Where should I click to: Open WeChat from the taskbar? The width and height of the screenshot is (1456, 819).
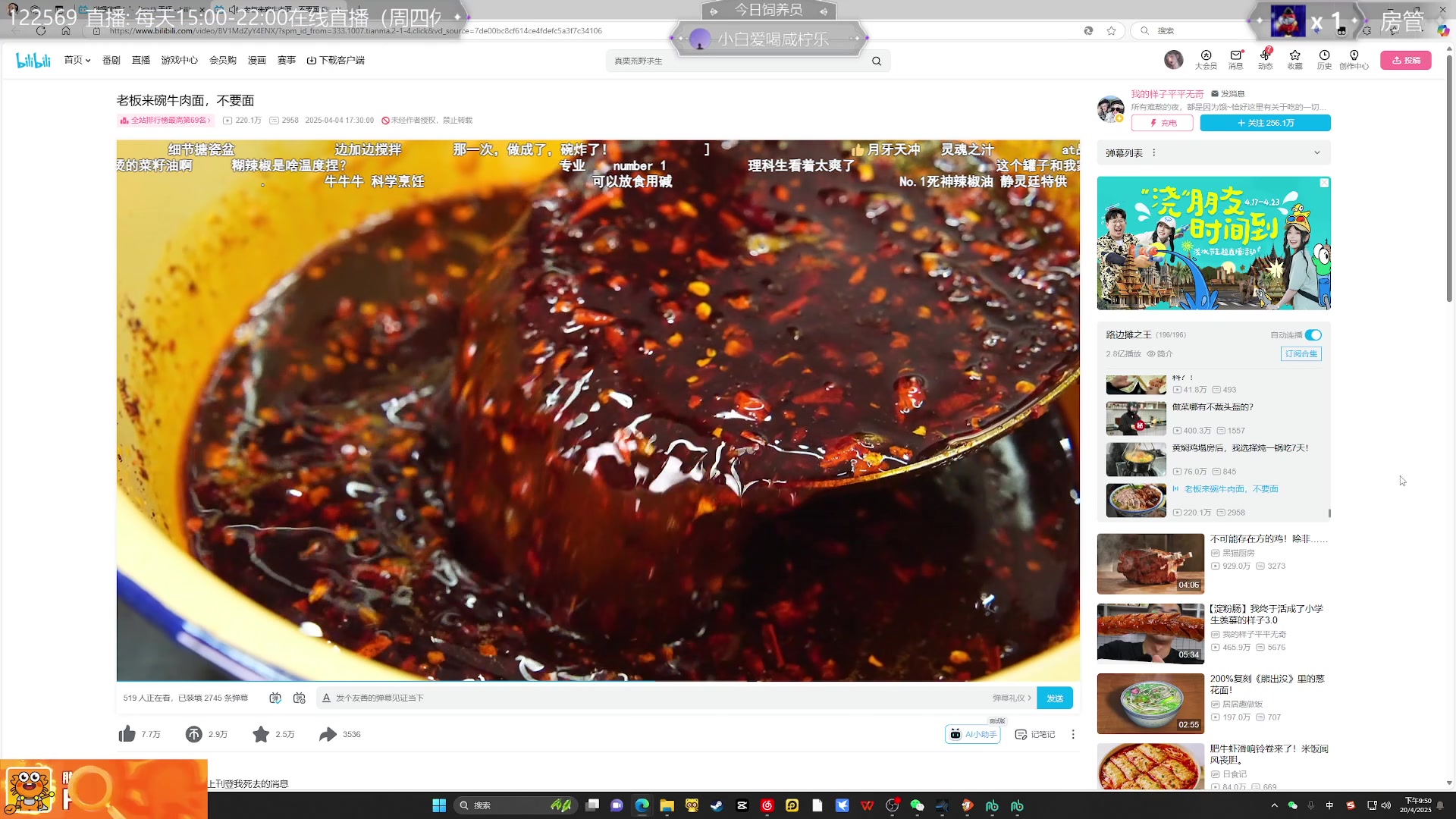point(917,805)
